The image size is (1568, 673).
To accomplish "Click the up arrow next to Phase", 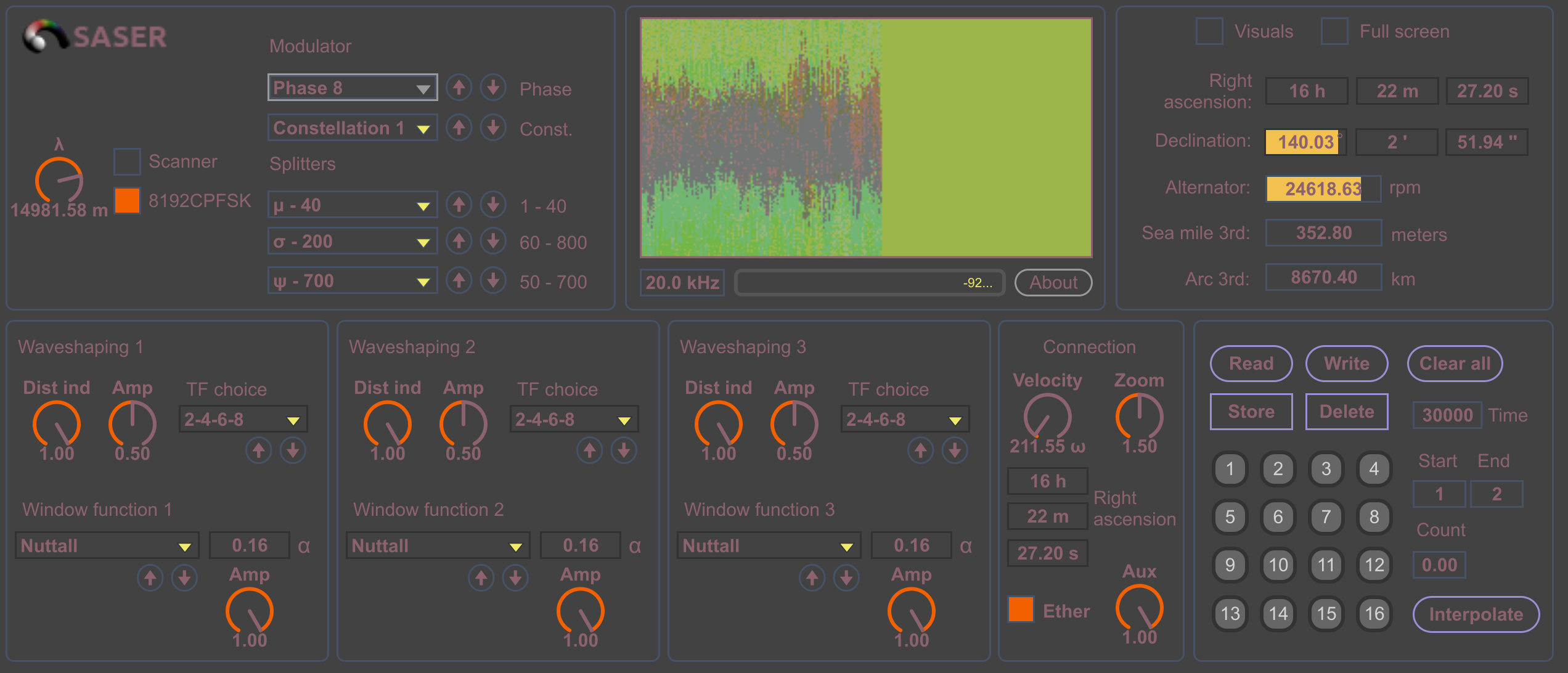I will pyautogui.click(x=459, y=88).
